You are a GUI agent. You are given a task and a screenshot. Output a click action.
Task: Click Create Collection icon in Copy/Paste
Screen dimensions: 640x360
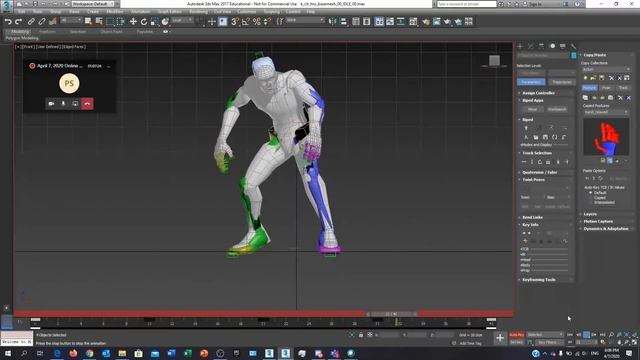click(585, 78)
